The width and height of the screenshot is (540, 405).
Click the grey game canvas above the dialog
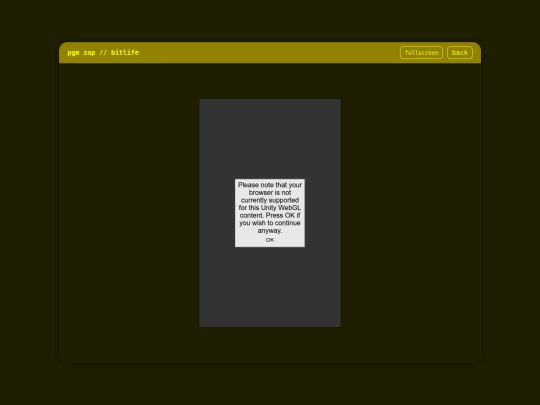(x=270, y=139)
